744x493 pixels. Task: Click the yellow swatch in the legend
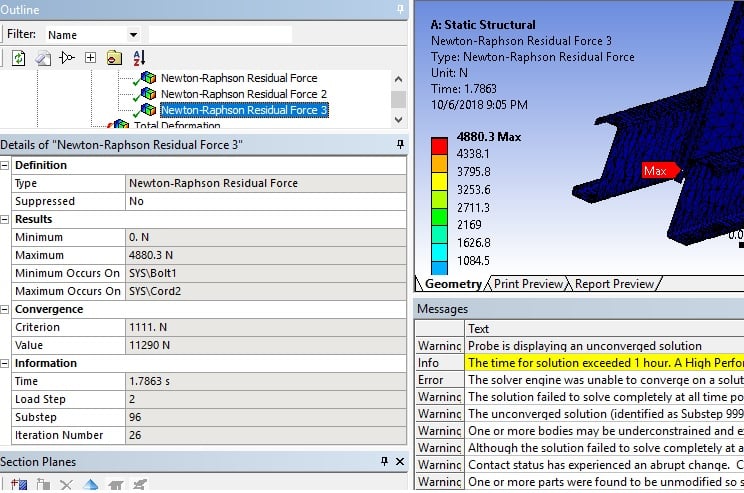tap(439, 181)
